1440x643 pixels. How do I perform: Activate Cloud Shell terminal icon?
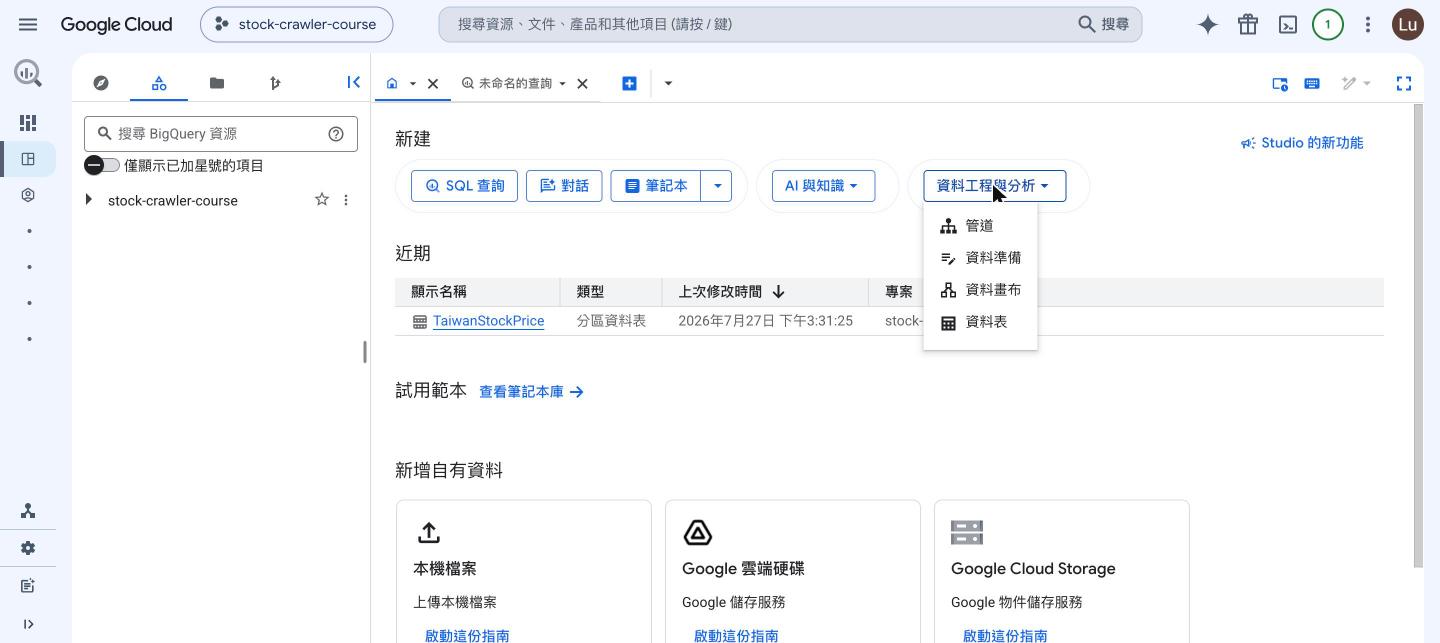1288,24
